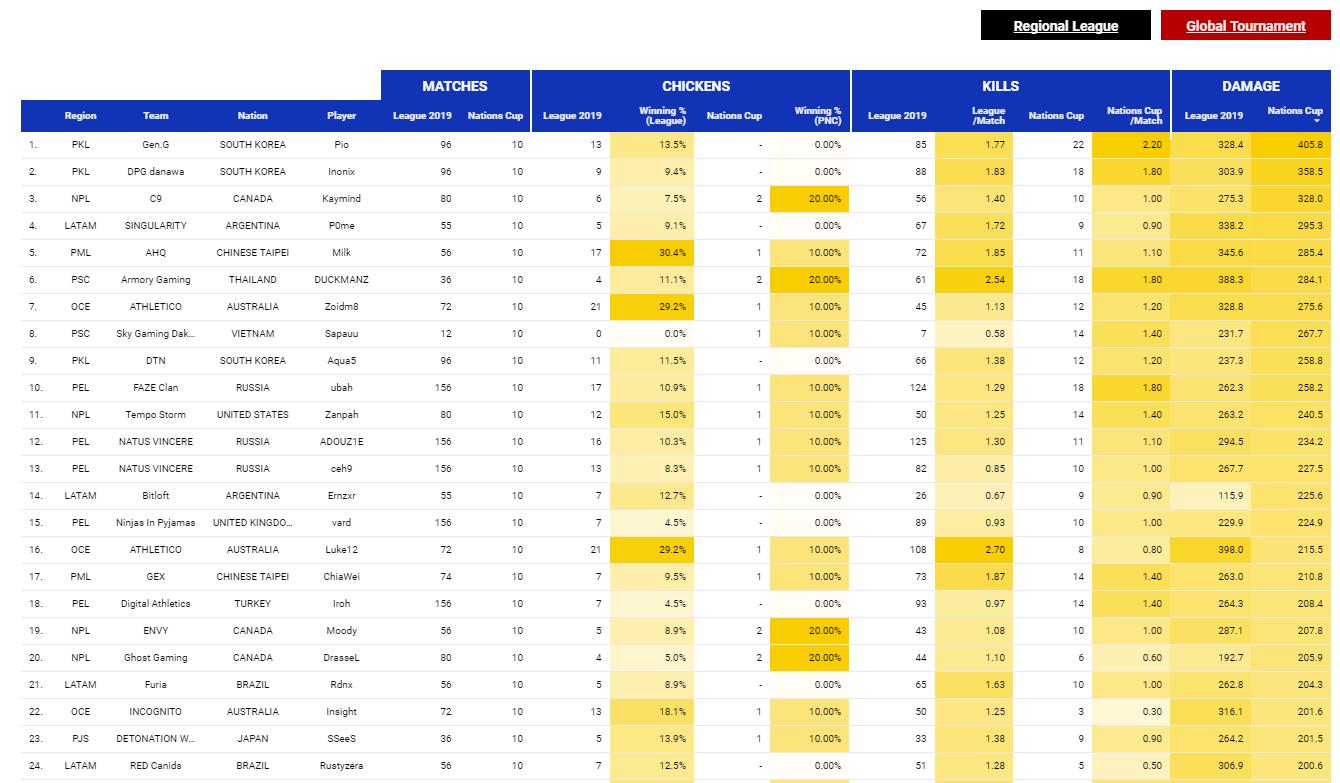Viewport: 1340px width, 783px height.
Task: Sort by League 2019 under KILLS
Action: pyautogui.click(x=897, y=116)
